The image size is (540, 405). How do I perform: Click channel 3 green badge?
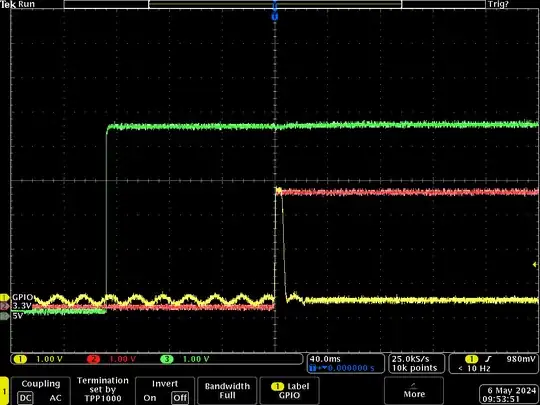tap(167, 359)
